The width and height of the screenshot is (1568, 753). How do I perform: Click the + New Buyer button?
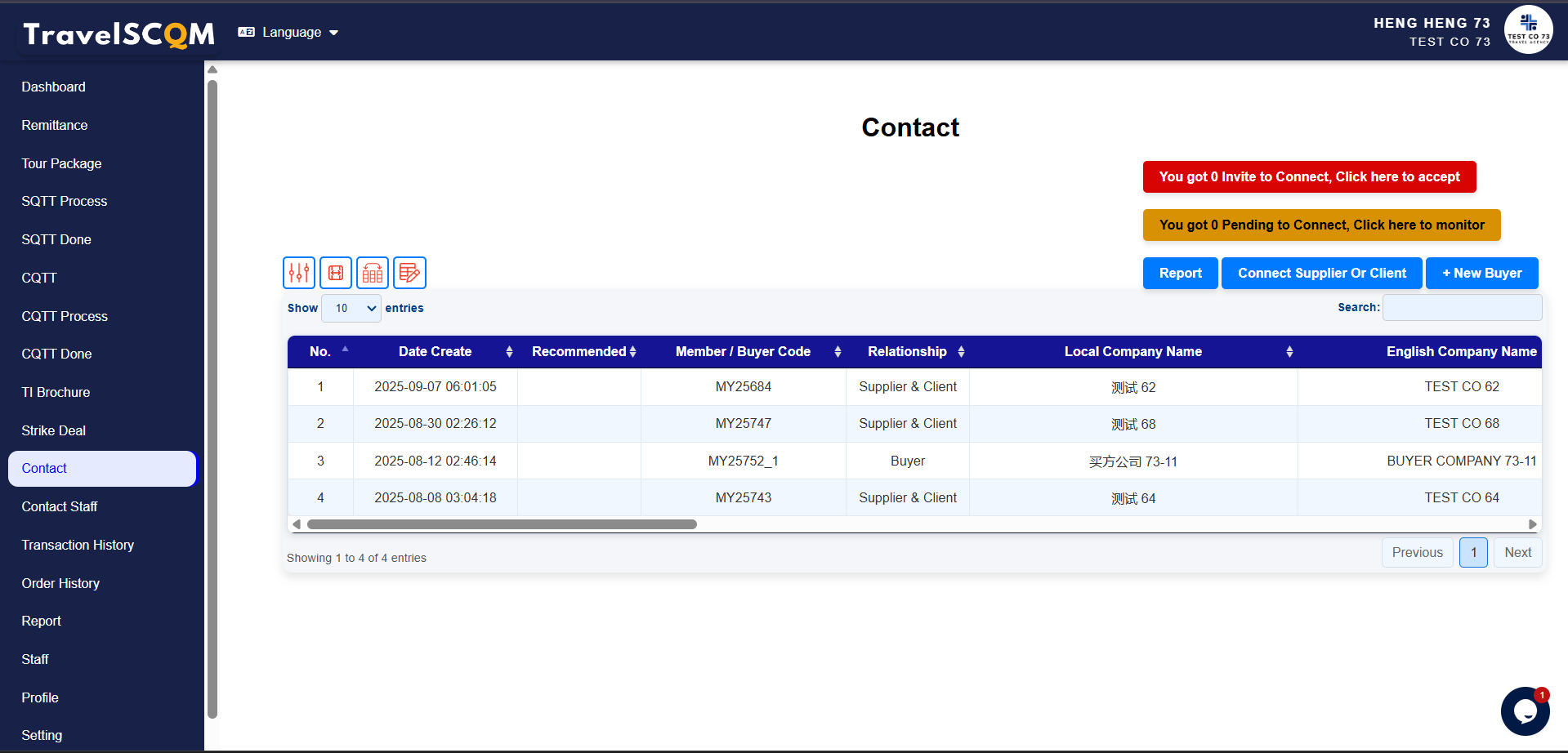[x=1481, y=274]
